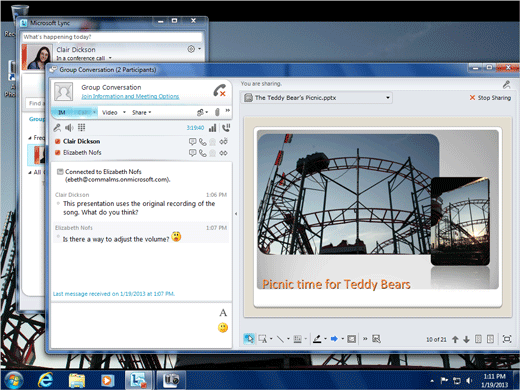Open text formatting A button
The width and height of the screenshot is (520, 390).
coord(223,313)
